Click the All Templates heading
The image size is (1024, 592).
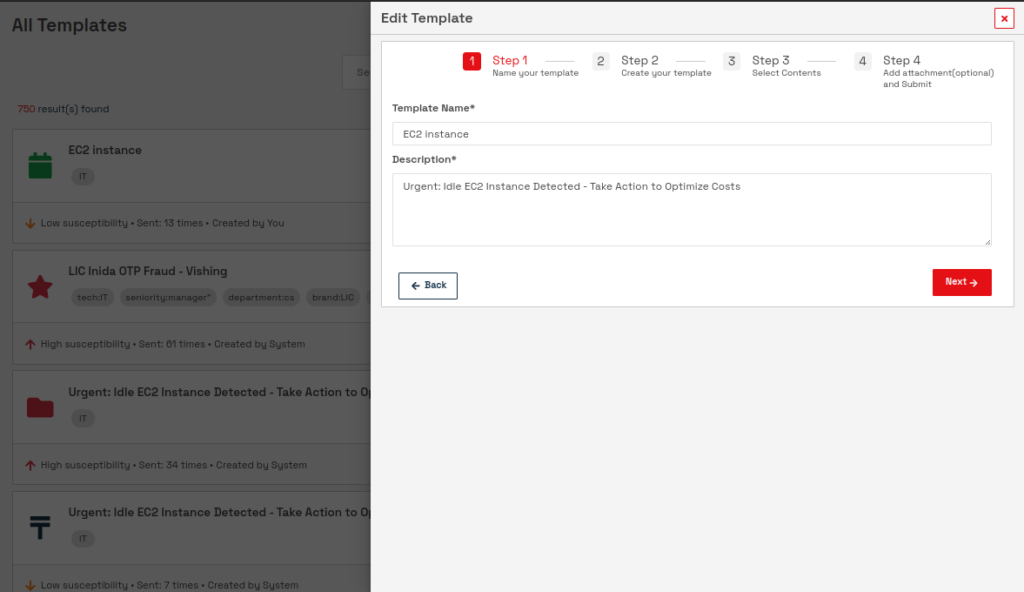69,25
